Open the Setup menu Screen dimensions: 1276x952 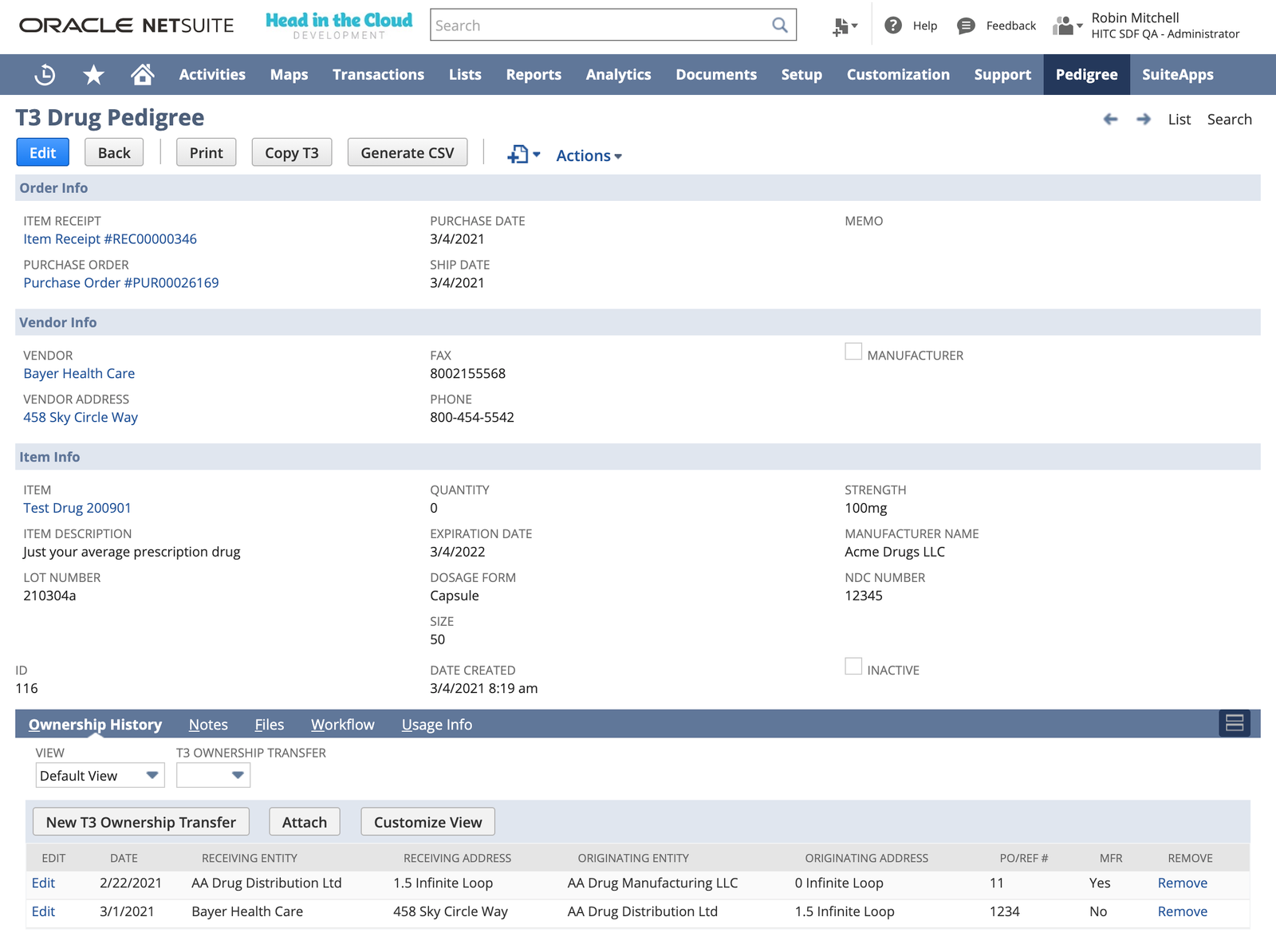801,74
